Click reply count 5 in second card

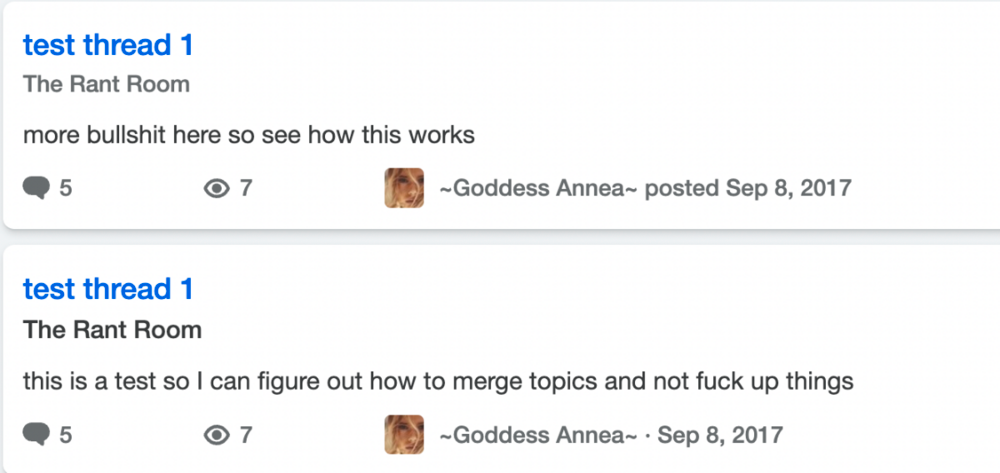pos(66,435)
